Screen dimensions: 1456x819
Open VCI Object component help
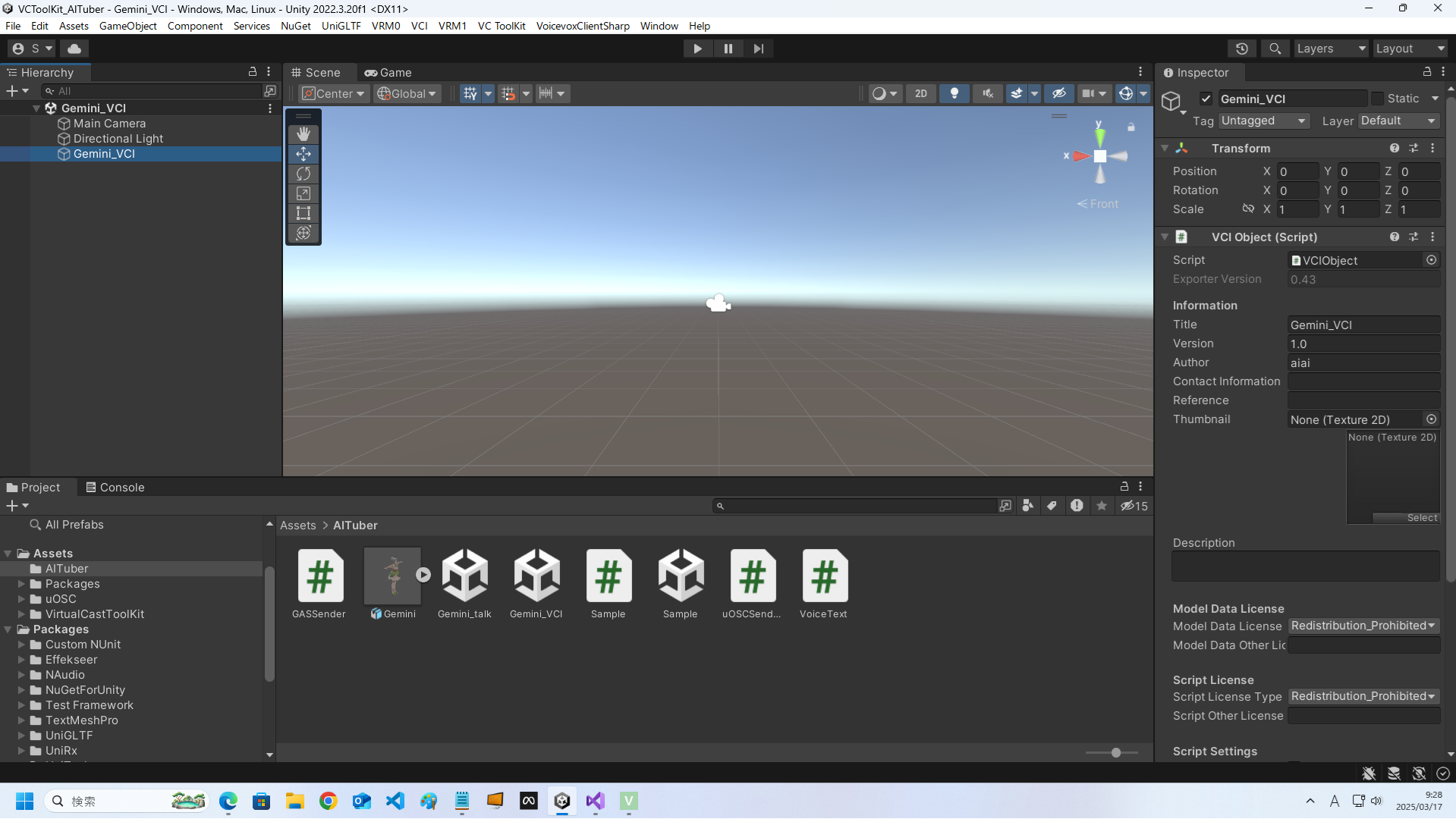point(1395,237)
